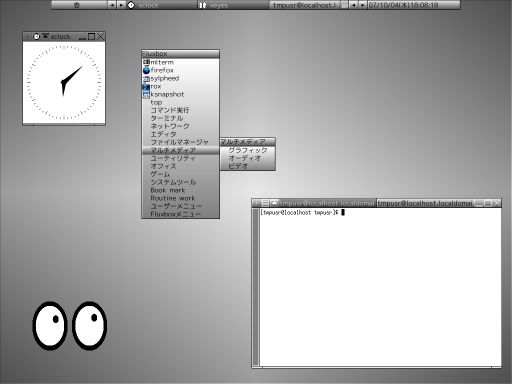Open ユーザーメニュー in the Fluxbox menu
Screen dimensions: 512x384
(x=180, y=206)
